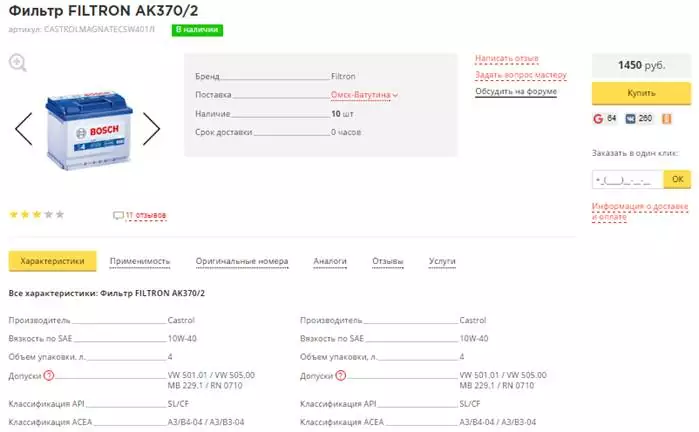The width and height of the screenshot is (699, 432).
Task: Open the 11 отзывов reviews link
Action: pyautogui.click(x=146, y=215)
